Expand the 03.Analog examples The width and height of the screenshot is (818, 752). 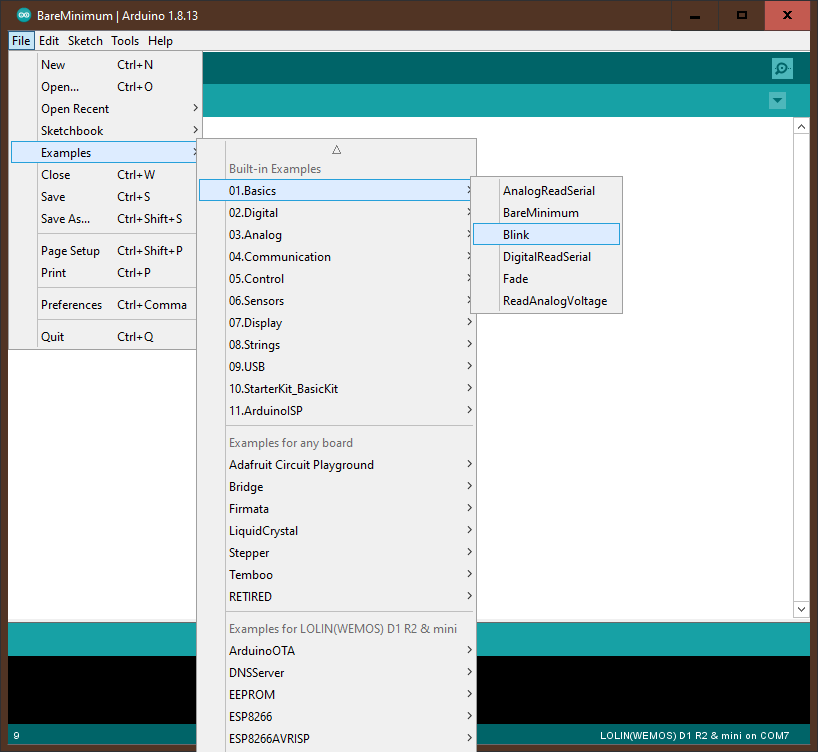click(x=336, y=235)
